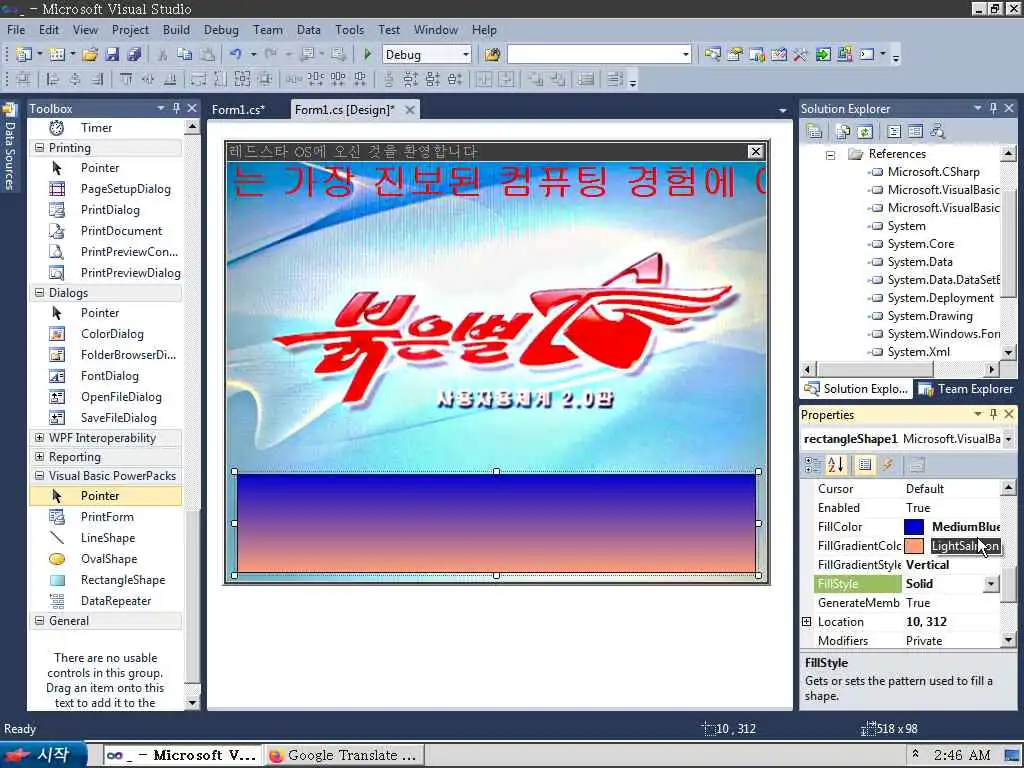The height and width of the screenshot is (768, 1024).
Task: Click the Toolbox scroll down arrow
Action: (x=192, y=703)
